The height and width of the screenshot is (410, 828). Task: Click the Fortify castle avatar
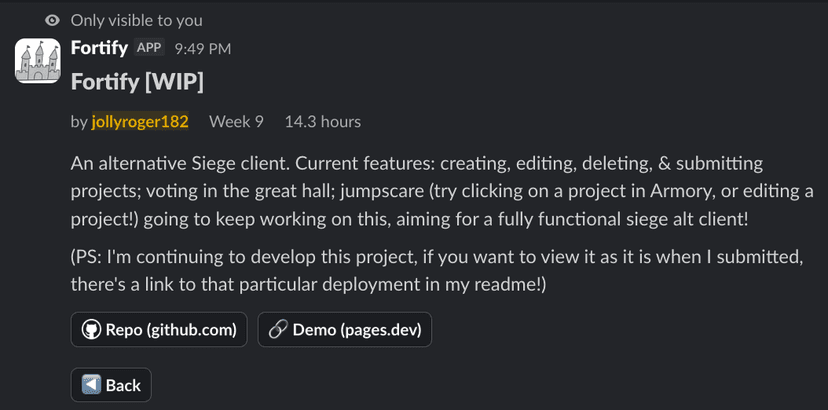tap(39, 61)
